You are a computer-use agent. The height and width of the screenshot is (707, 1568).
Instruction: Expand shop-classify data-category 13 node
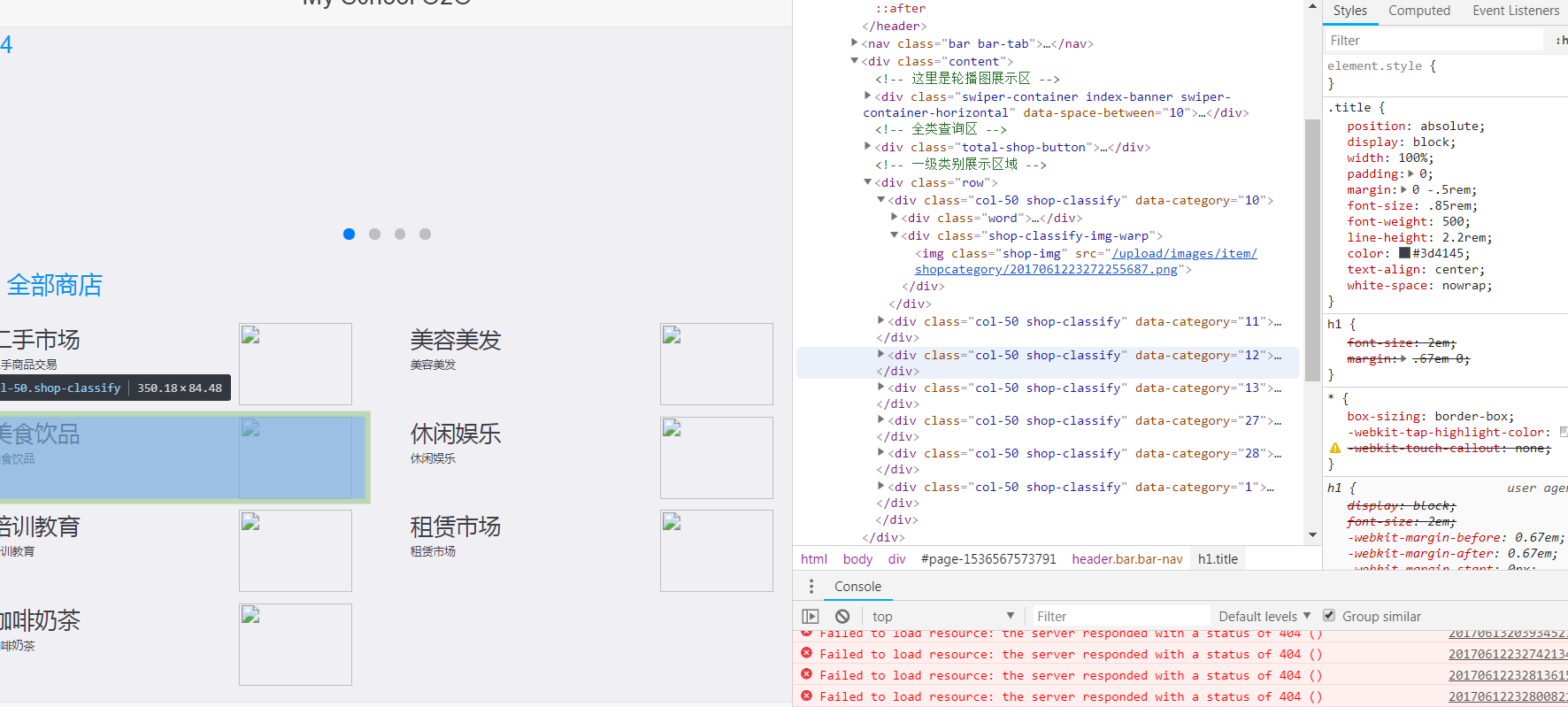880,387
